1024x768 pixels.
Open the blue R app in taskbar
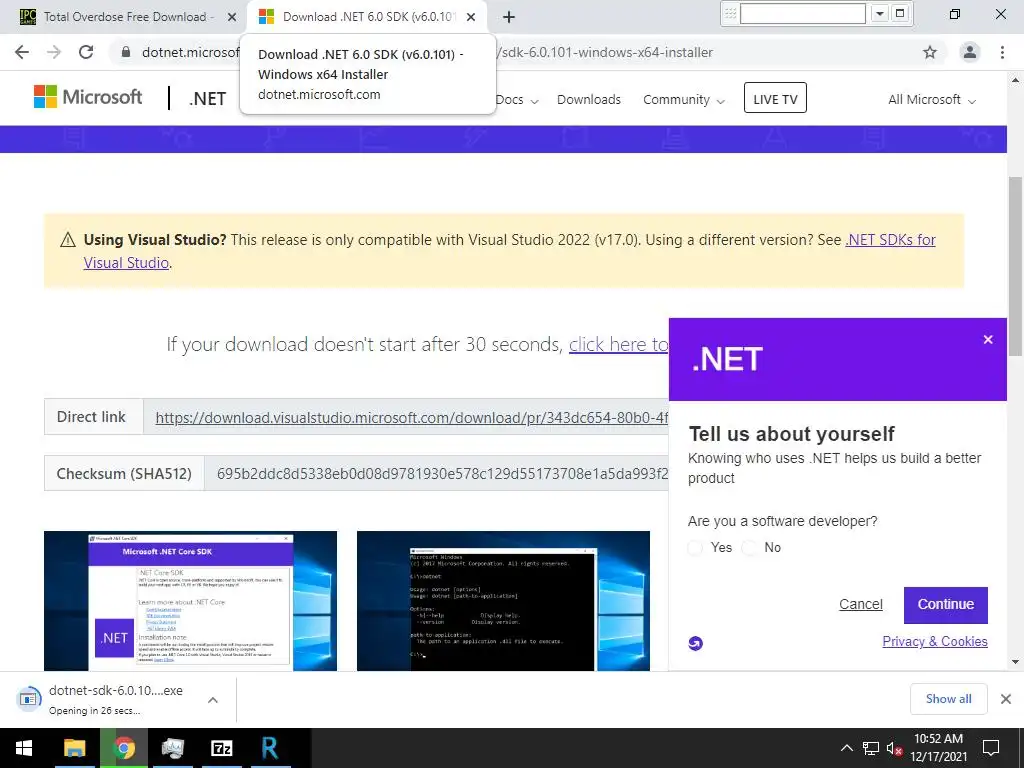pos(270,748)
